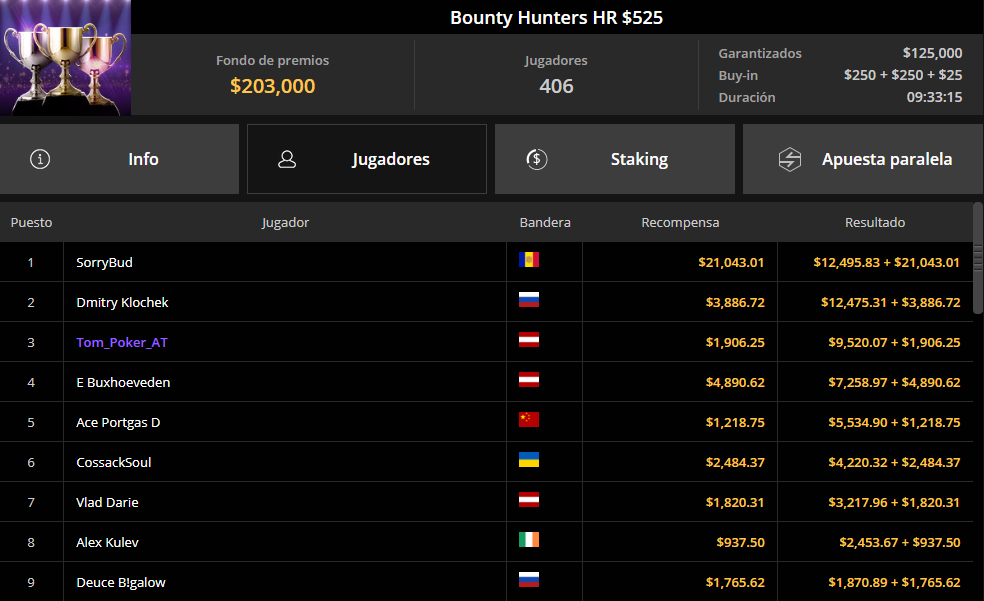Open the Staking tab
Viewport: 984px width, 601px height.
(x=615, y=159)
